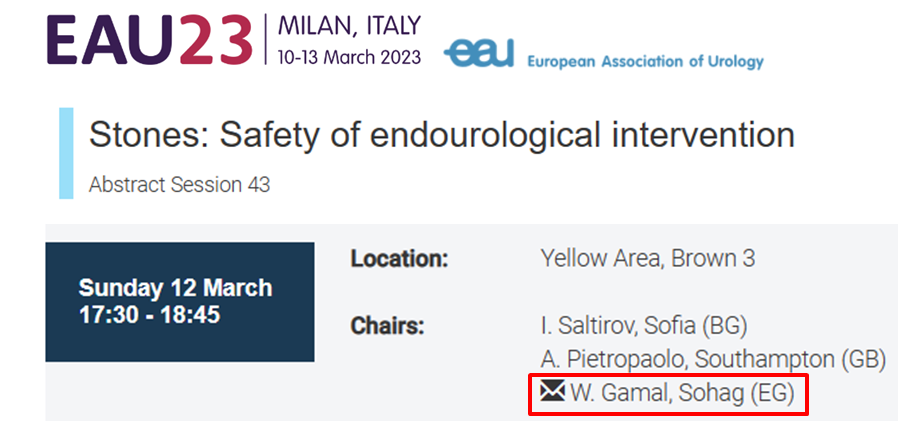
Task: Click the Location label
Action: [x=399, y=259]
